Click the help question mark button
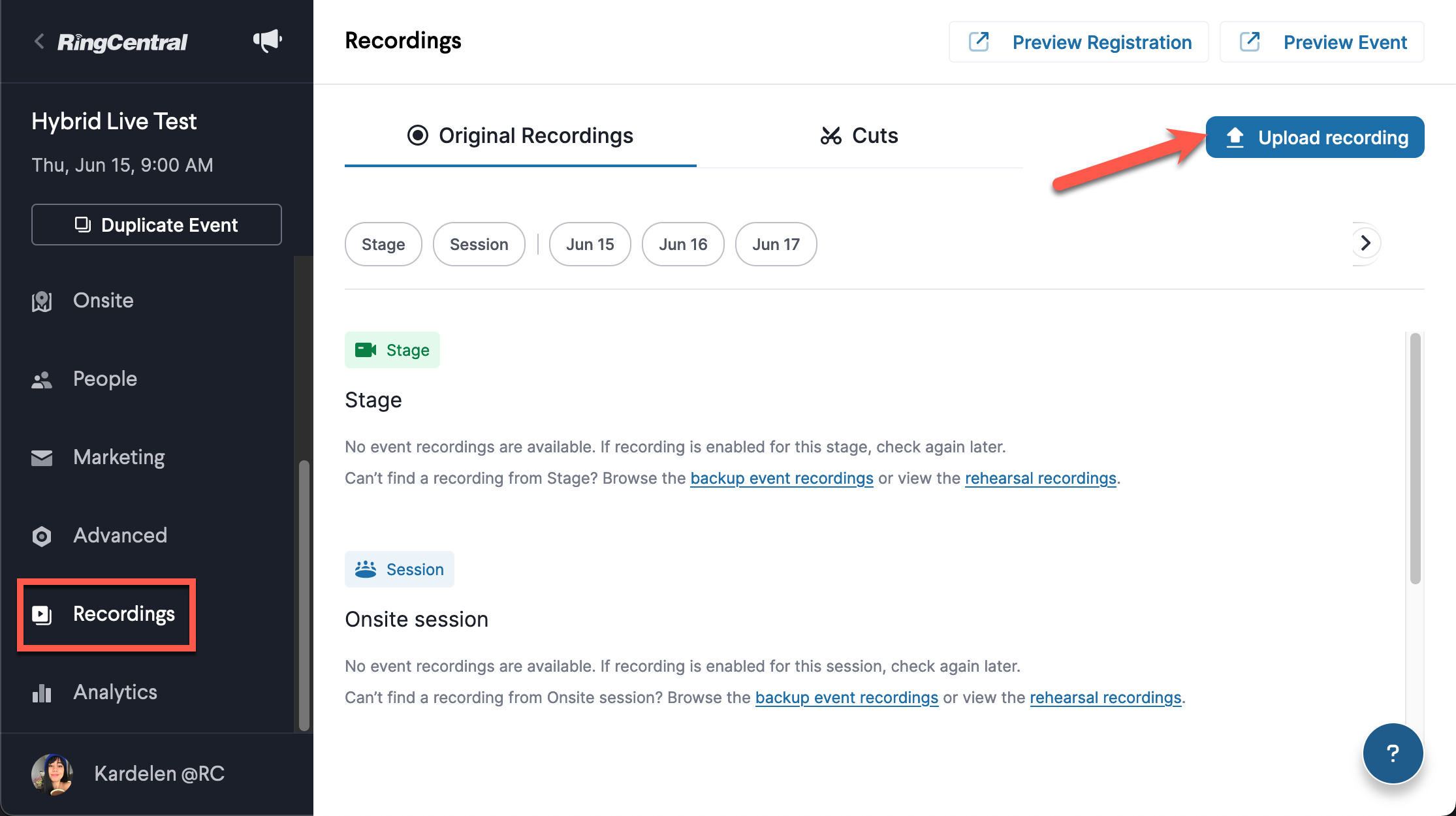 (1393, 753)
